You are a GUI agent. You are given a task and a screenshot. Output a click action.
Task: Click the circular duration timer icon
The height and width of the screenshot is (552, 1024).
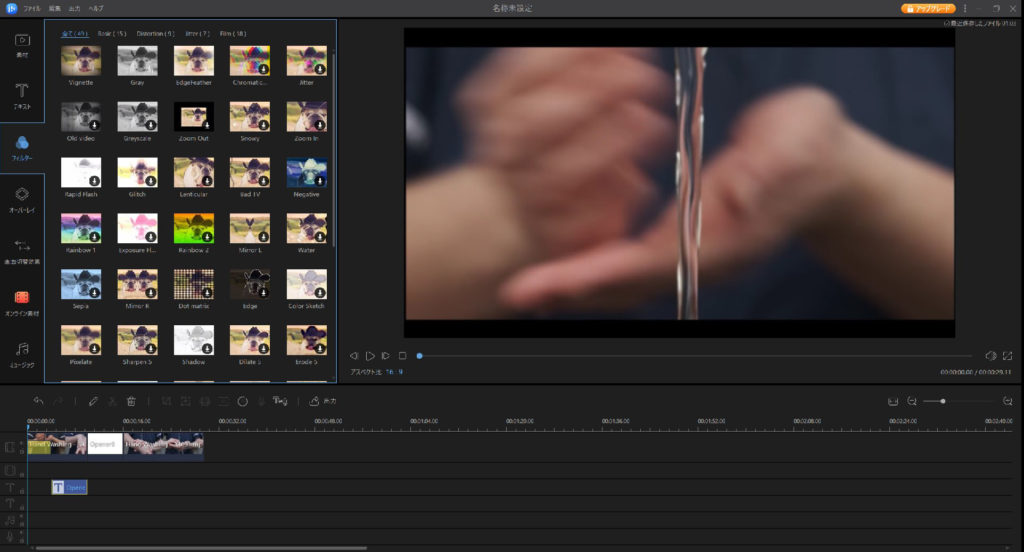[x=242, y=401]
